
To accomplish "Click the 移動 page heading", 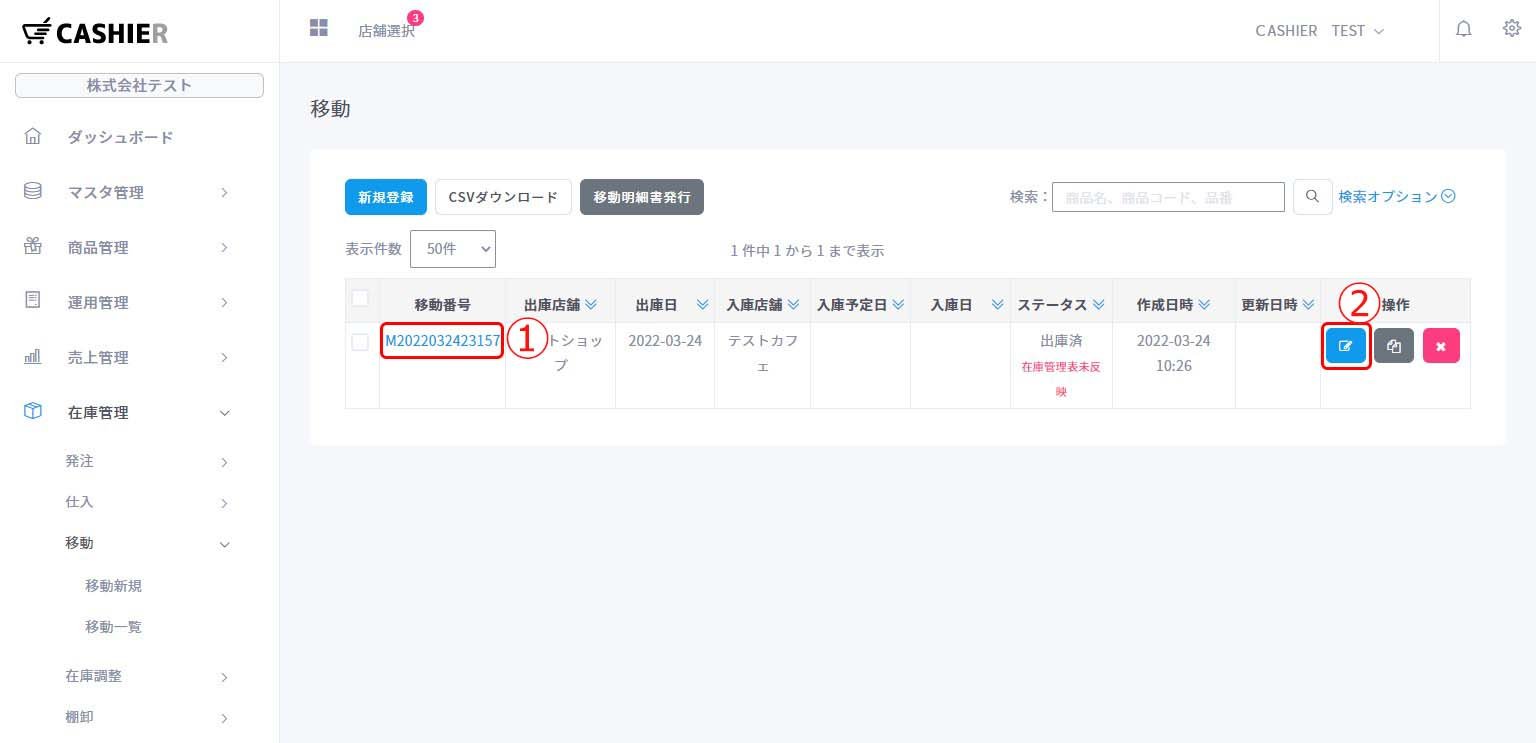I will 331,109.
